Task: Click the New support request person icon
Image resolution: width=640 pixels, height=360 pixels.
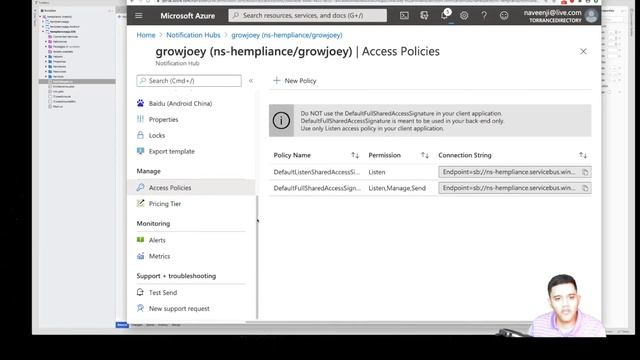Action: click(x=140, y=308)
